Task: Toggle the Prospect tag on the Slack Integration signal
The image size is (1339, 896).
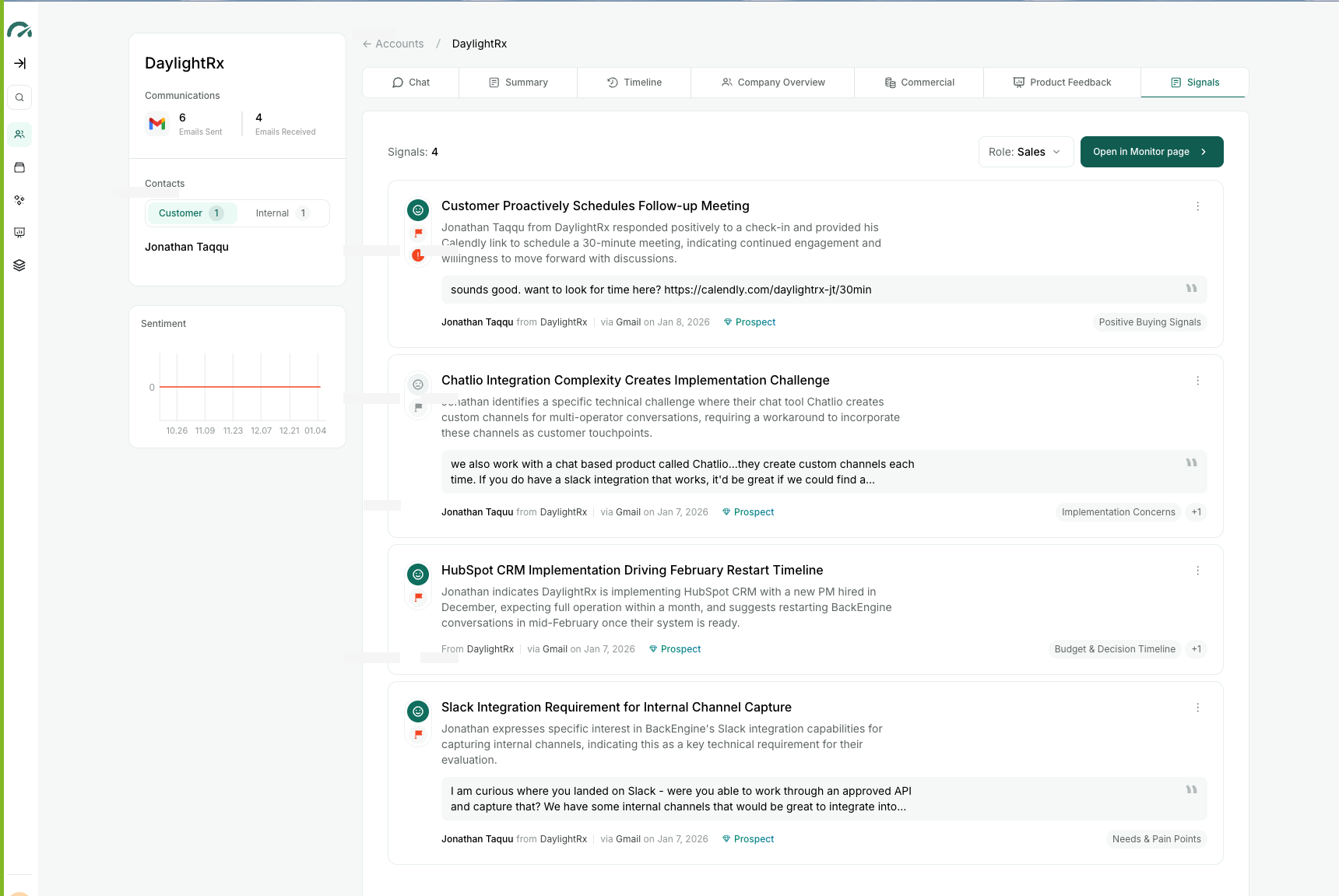Action: click(x=747, y=838)
